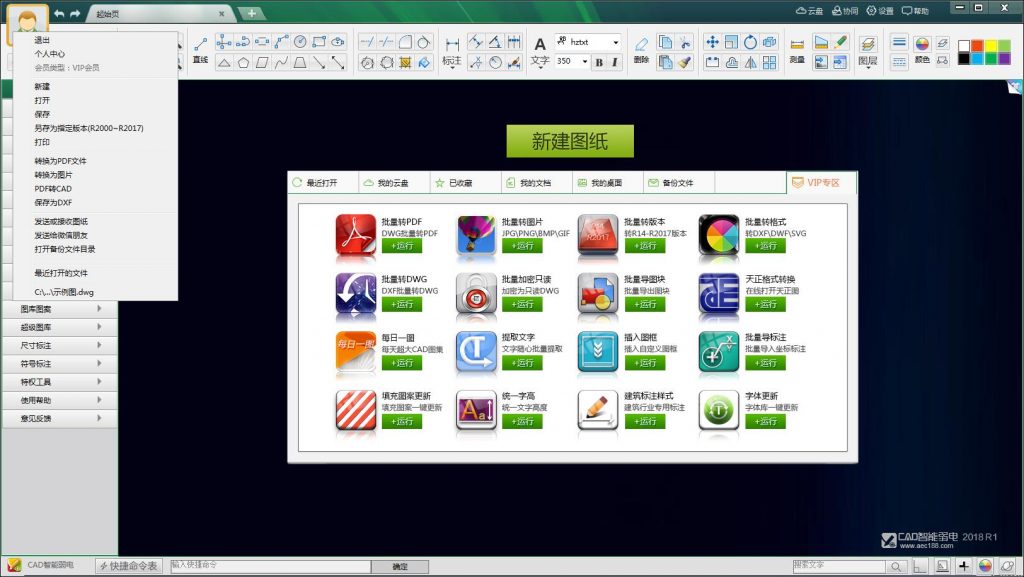Run the 字体更新 tool

point(765,422)
